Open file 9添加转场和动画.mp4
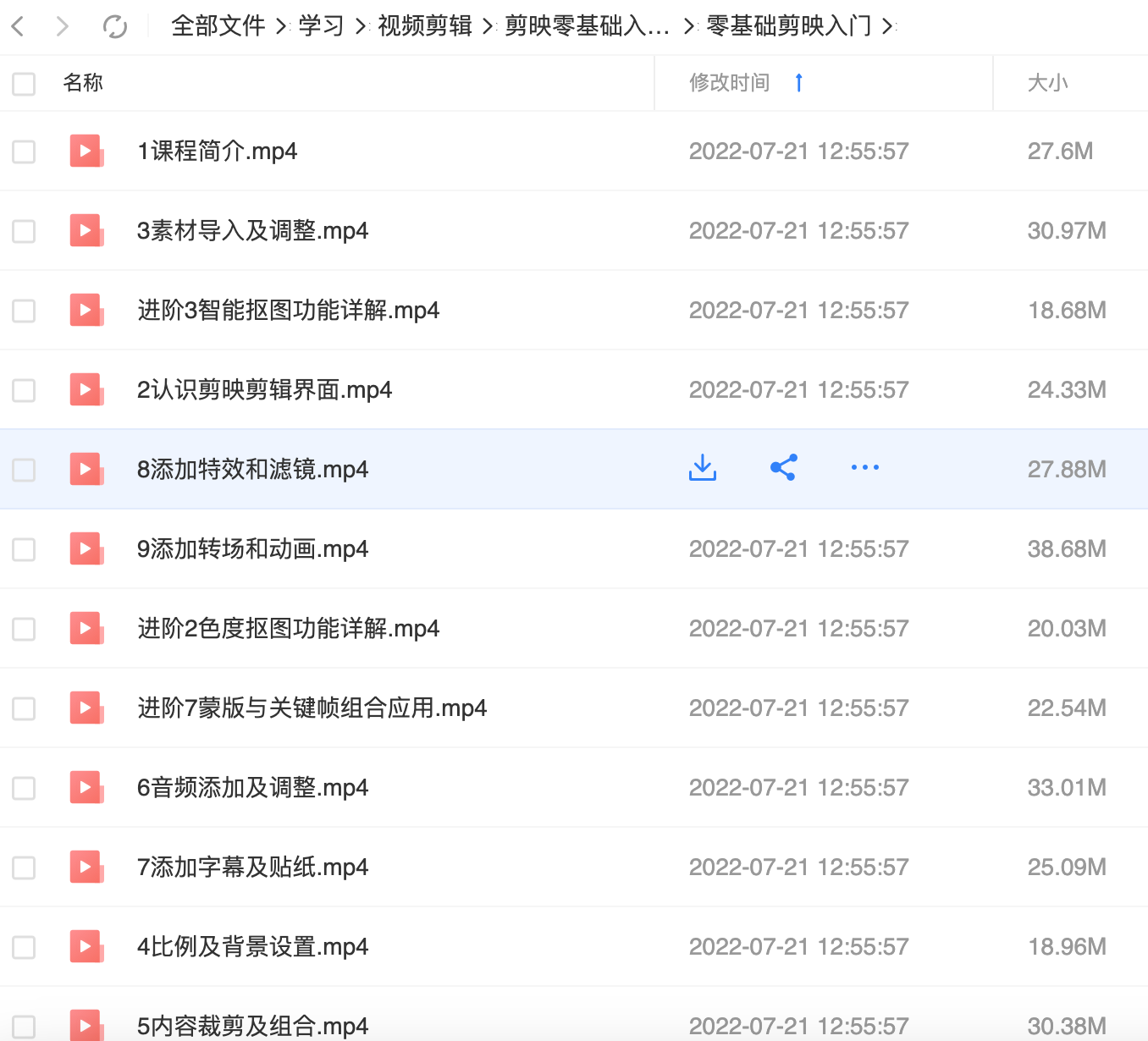The height and width of the screenshot is (1041, 1148). 252,549
